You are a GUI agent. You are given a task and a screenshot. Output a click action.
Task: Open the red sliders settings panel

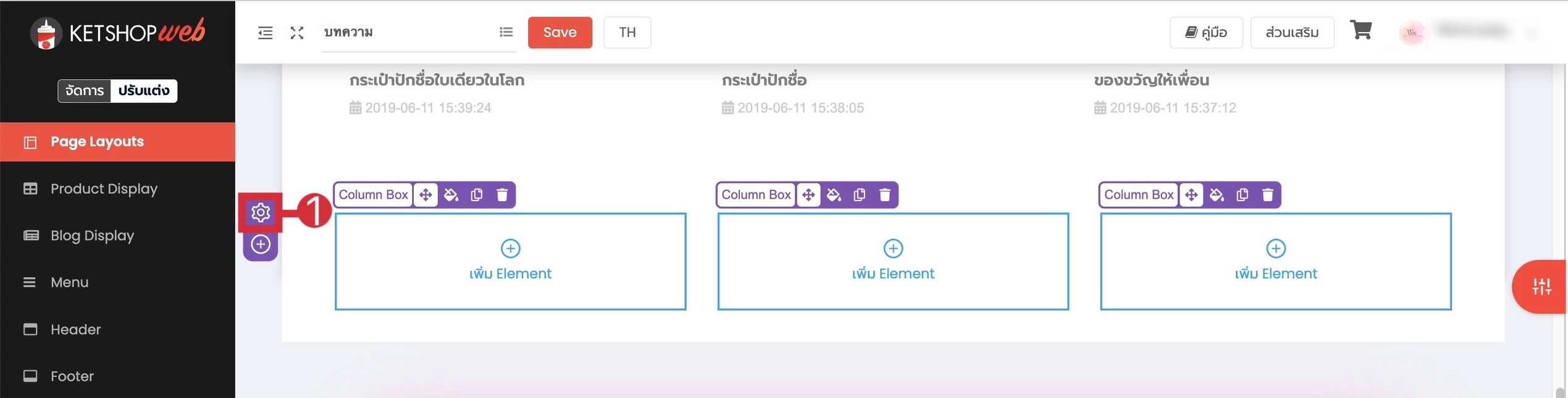1541,287
